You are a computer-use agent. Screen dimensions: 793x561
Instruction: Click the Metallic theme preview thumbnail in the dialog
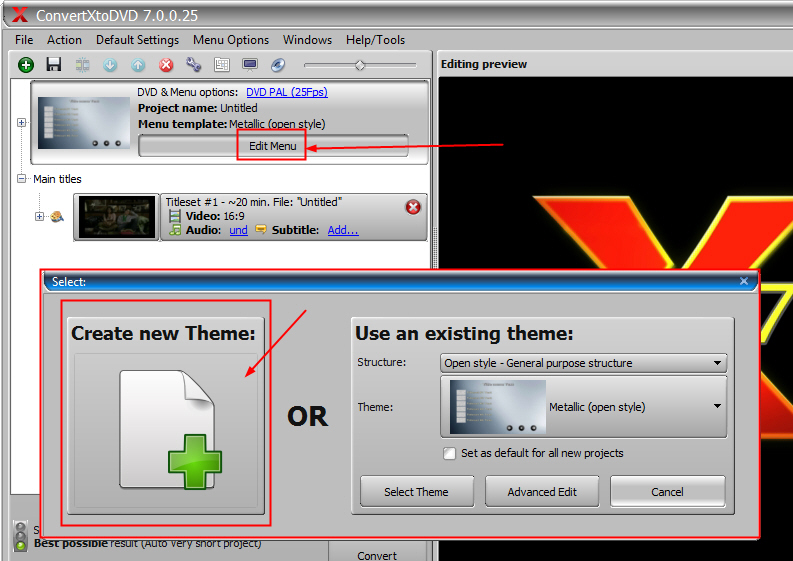(x=498, y=407)
